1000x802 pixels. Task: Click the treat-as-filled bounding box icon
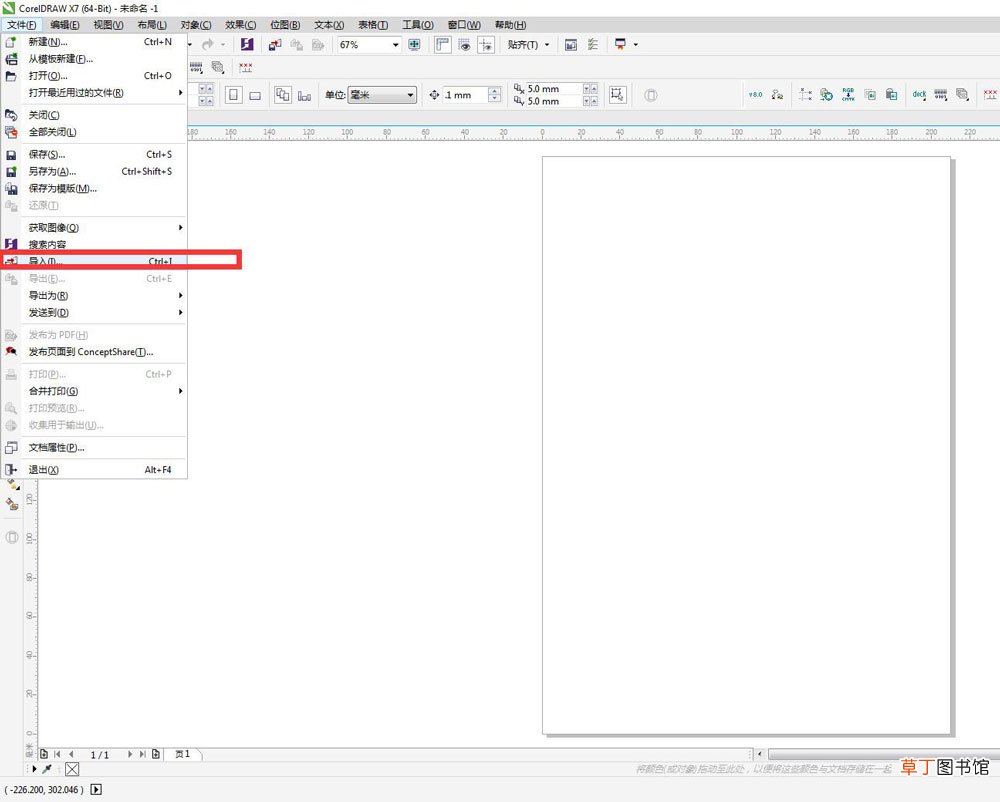pos(617,95)
